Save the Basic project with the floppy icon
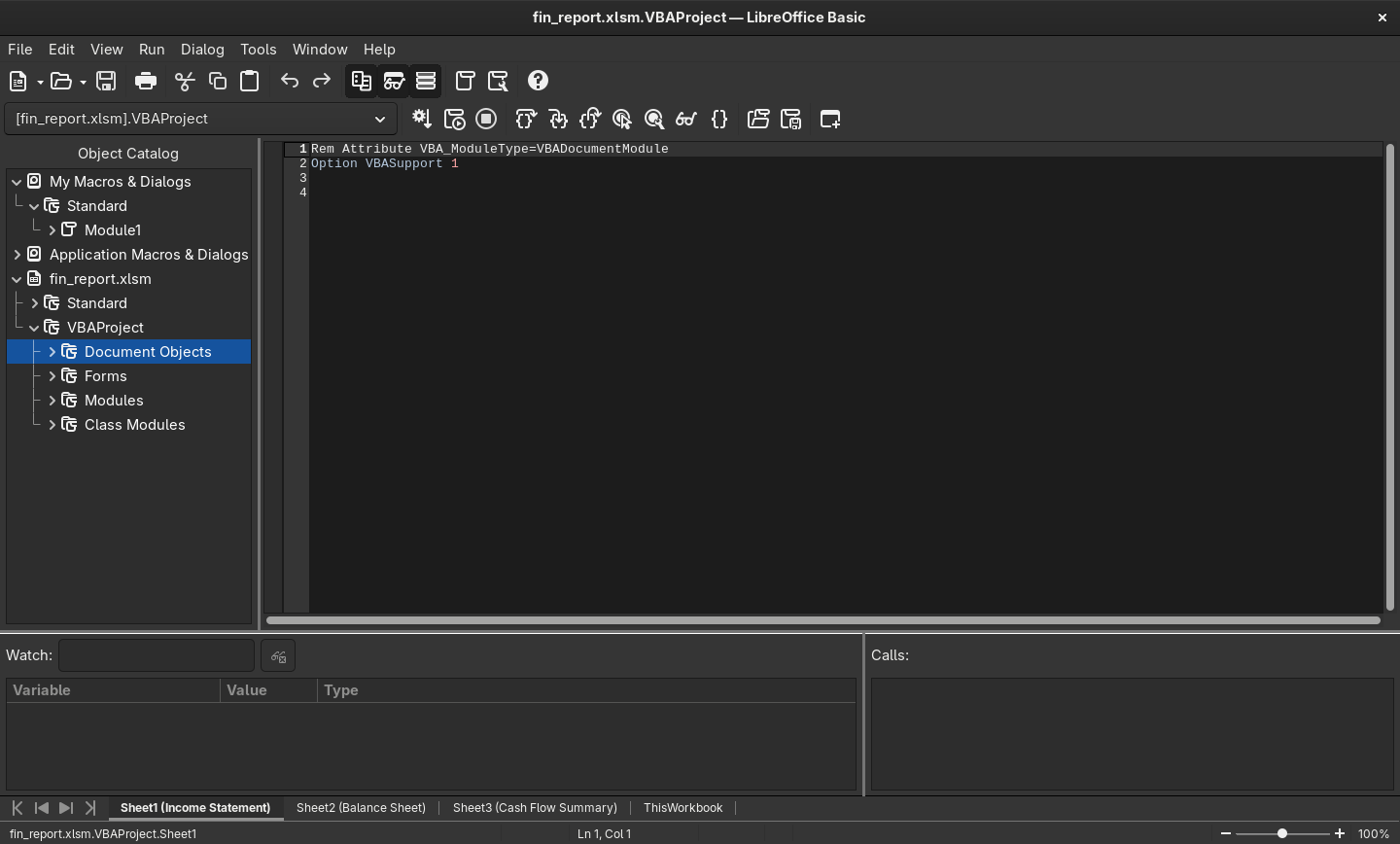Viewport: 1400px width, 844px height. pos(106,81)
